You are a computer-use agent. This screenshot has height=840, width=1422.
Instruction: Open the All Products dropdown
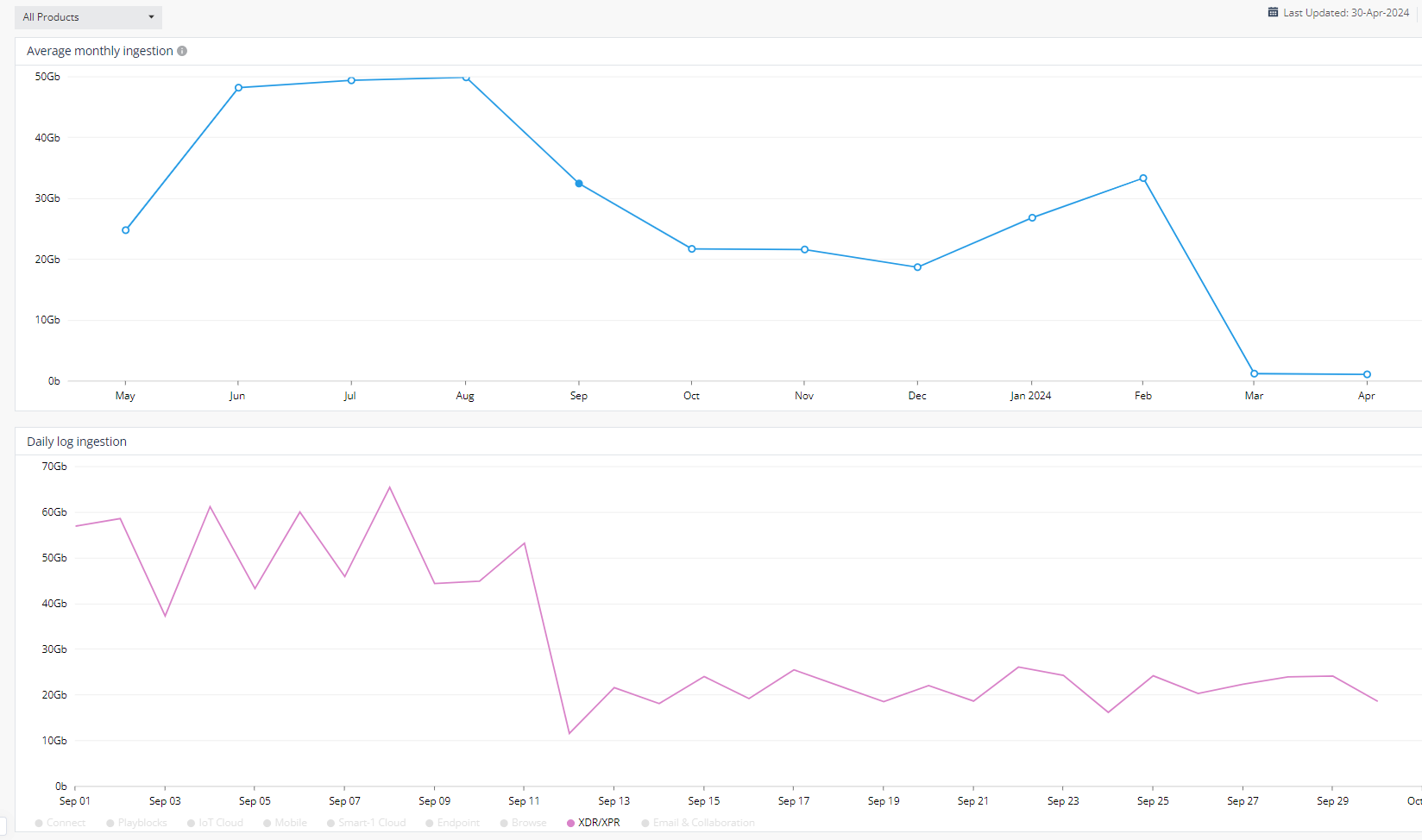point(88,17)
